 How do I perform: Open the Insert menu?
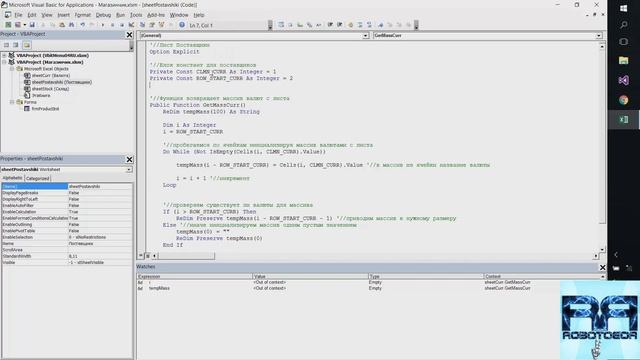63,15
